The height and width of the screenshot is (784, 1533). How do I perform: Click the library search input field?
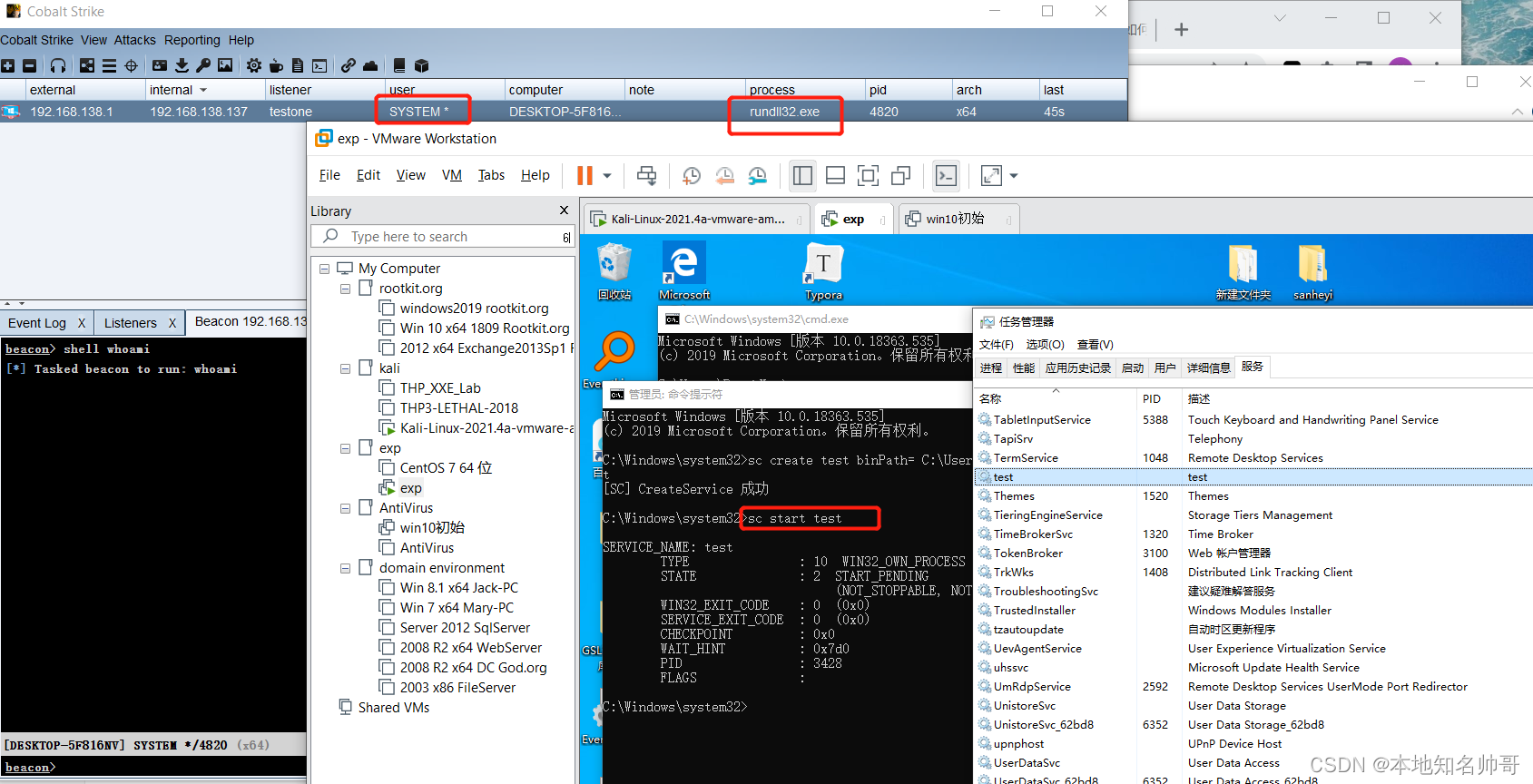443,237
